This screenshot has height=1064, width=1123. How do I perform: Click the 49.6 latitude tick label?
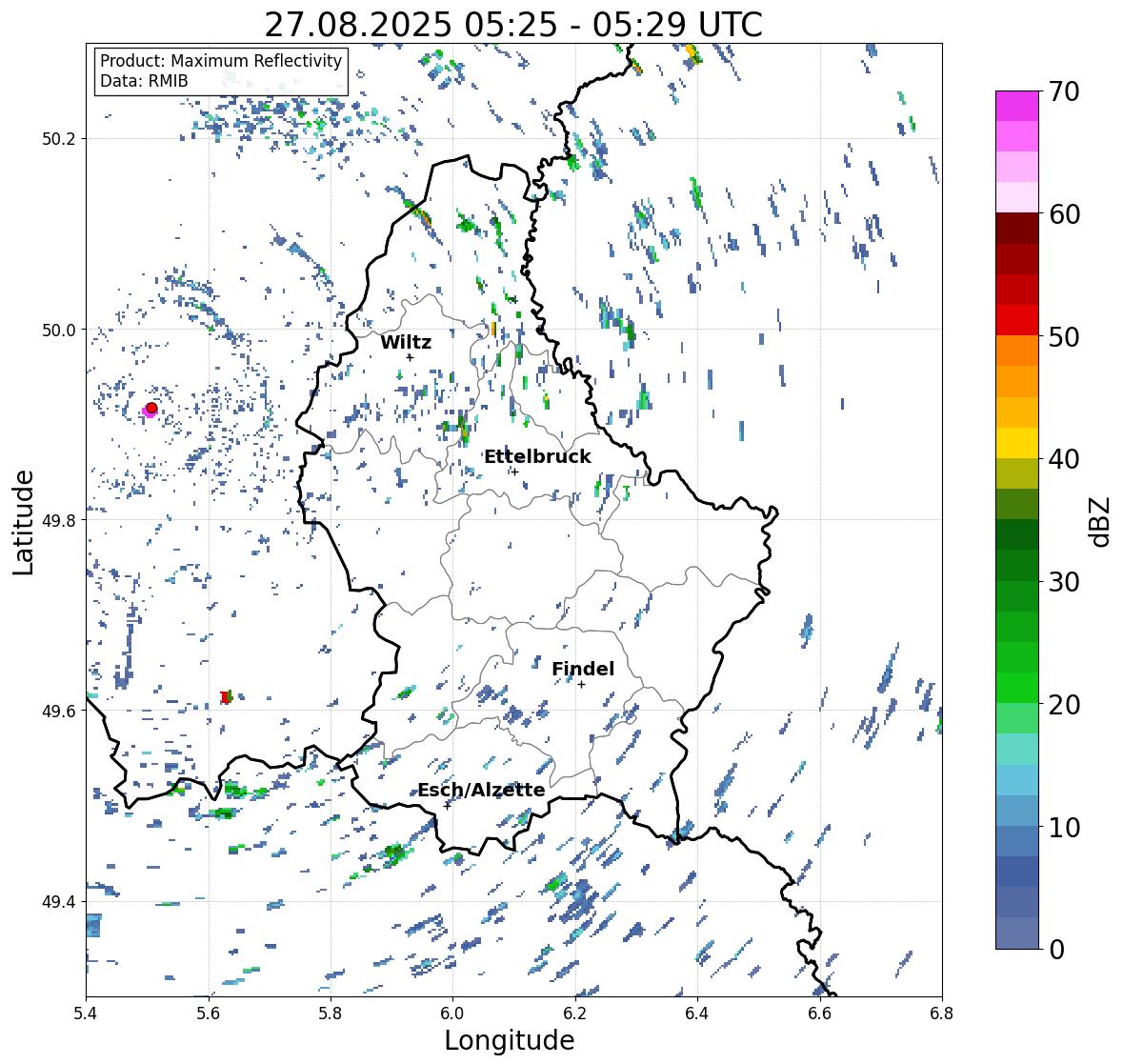(59, 711)
